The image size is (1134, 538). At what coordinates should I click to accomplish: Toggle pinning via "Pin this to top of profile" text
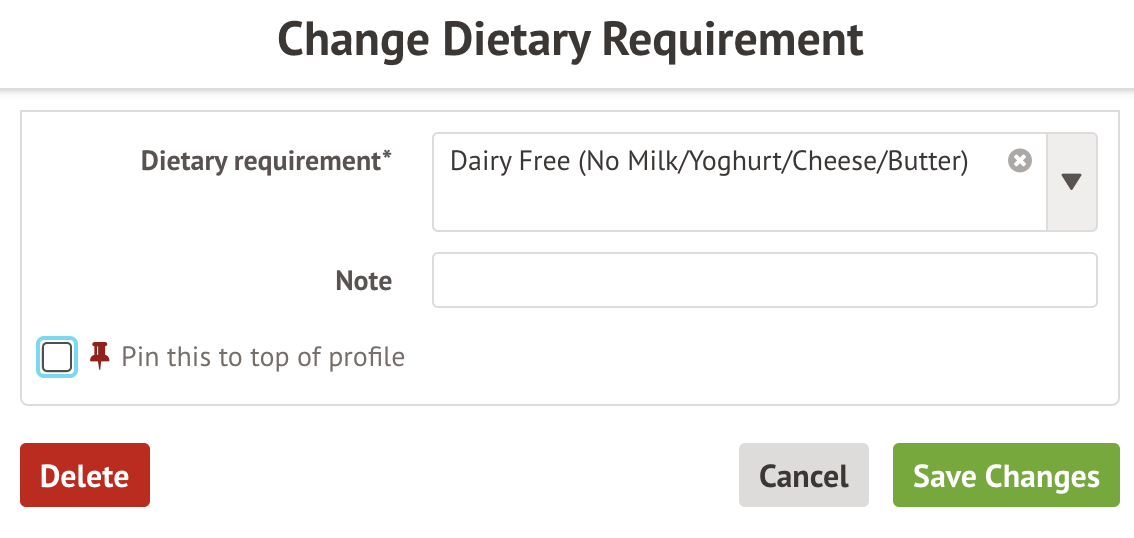[x=263, y=357]
